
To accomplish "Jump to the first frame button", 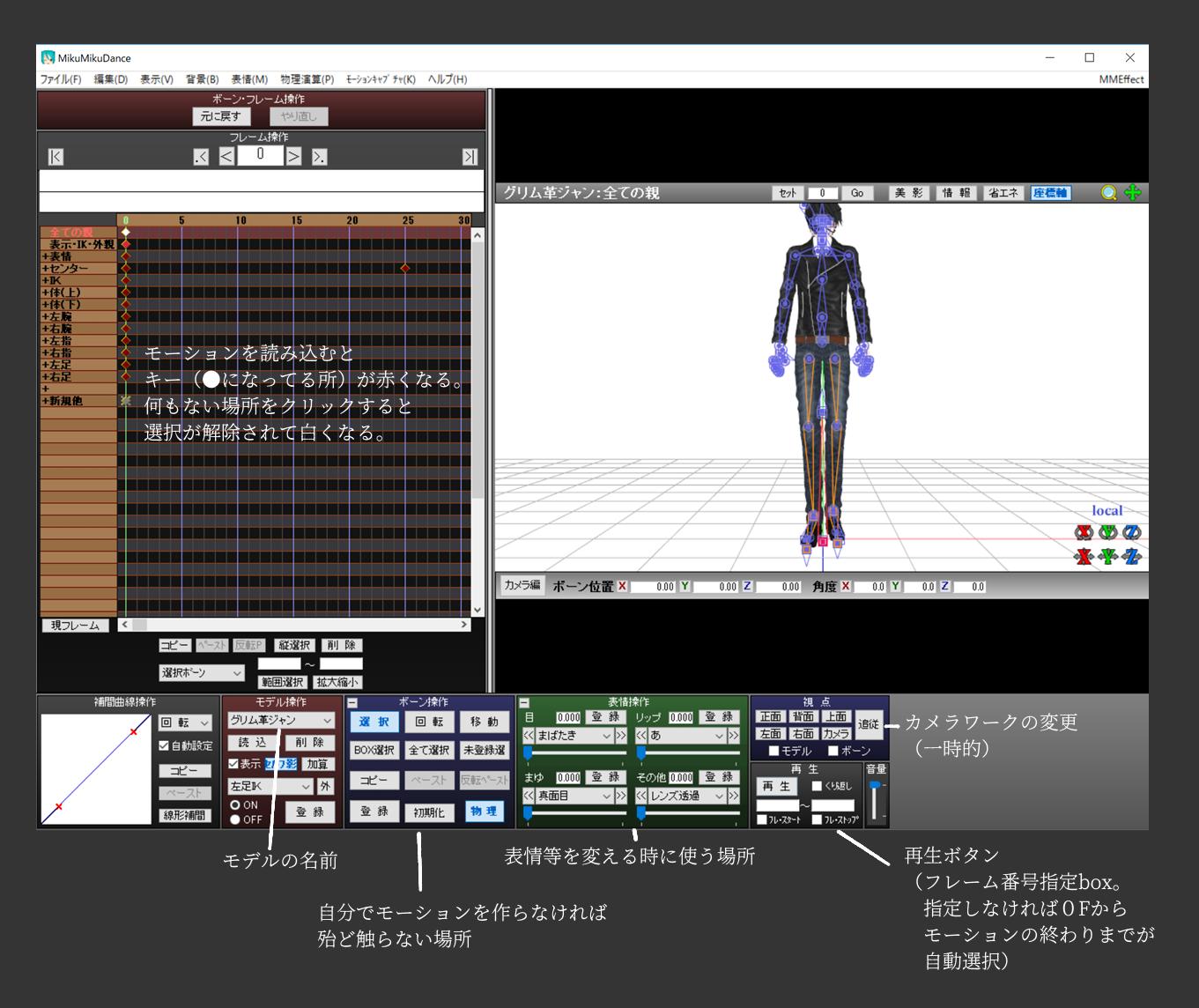I will tap(56, 157).
